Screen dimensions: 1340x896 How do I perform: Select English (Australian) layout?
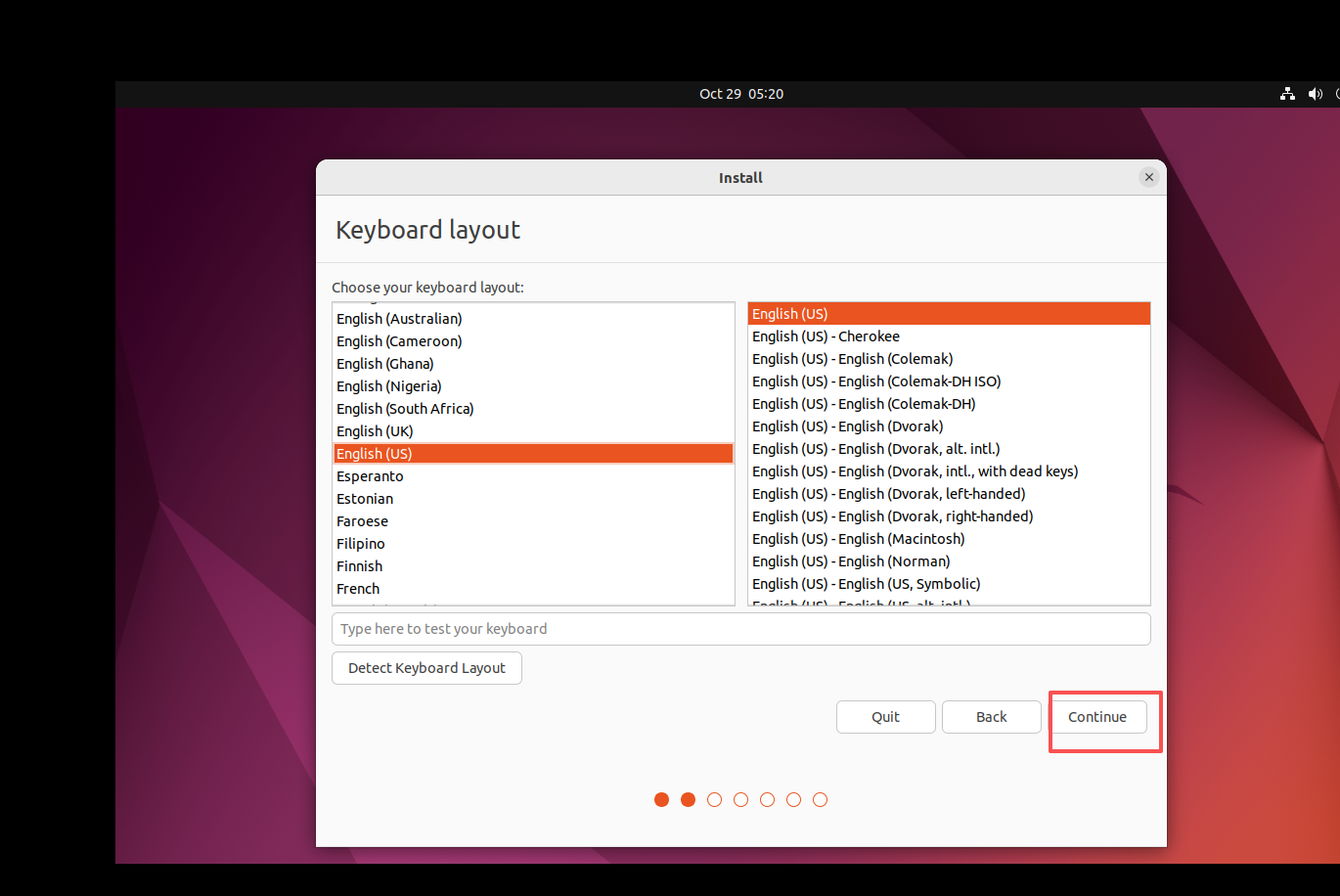(533, 319)
